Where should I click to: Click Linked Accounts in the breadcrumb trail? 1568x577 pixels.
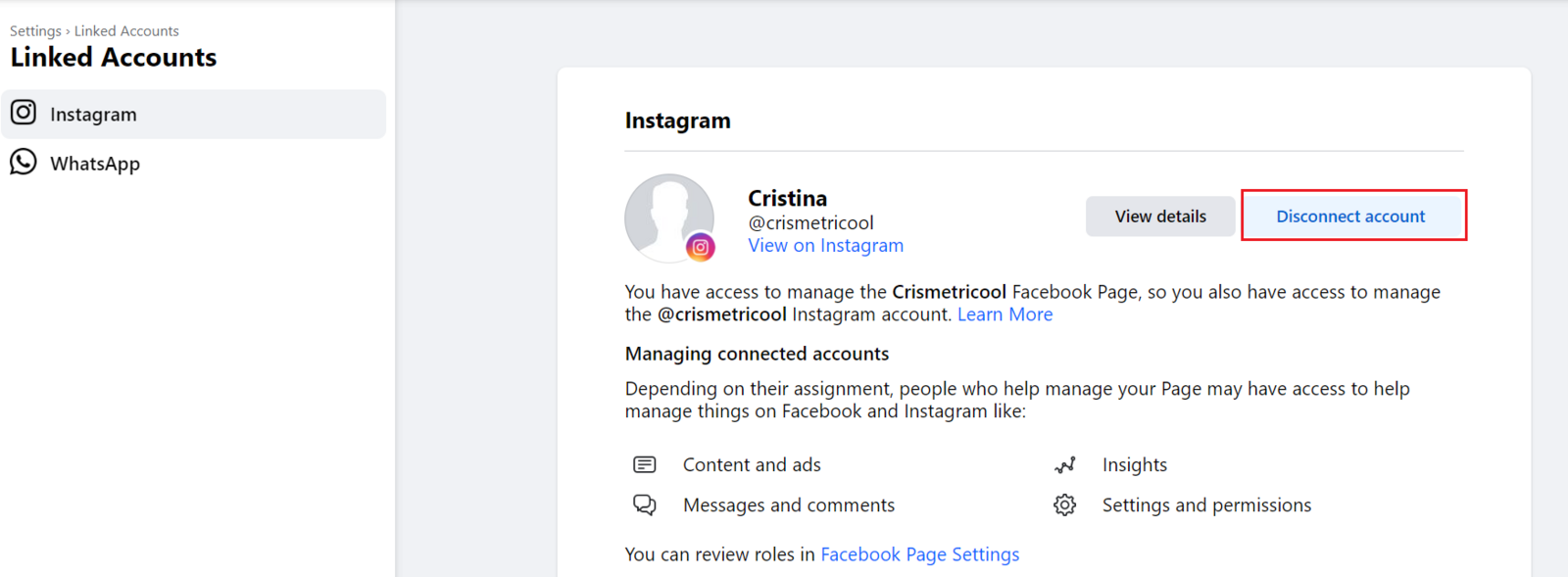coord(126,31)
